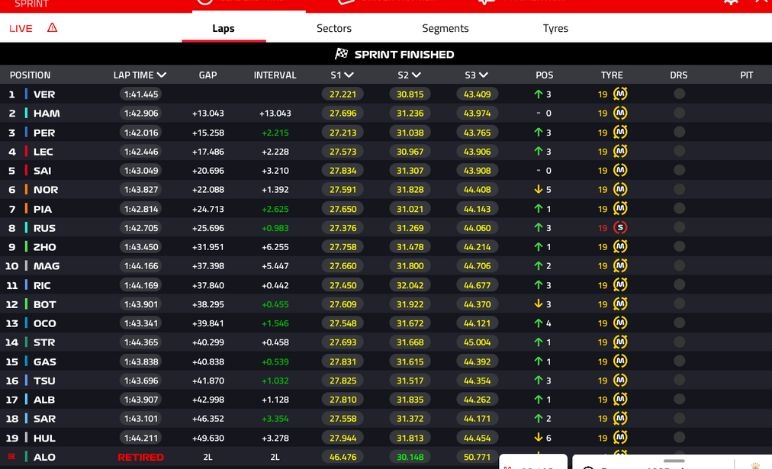Click the medium tyre icon for VER
The image size is (772, 469).
click(620, 94)
